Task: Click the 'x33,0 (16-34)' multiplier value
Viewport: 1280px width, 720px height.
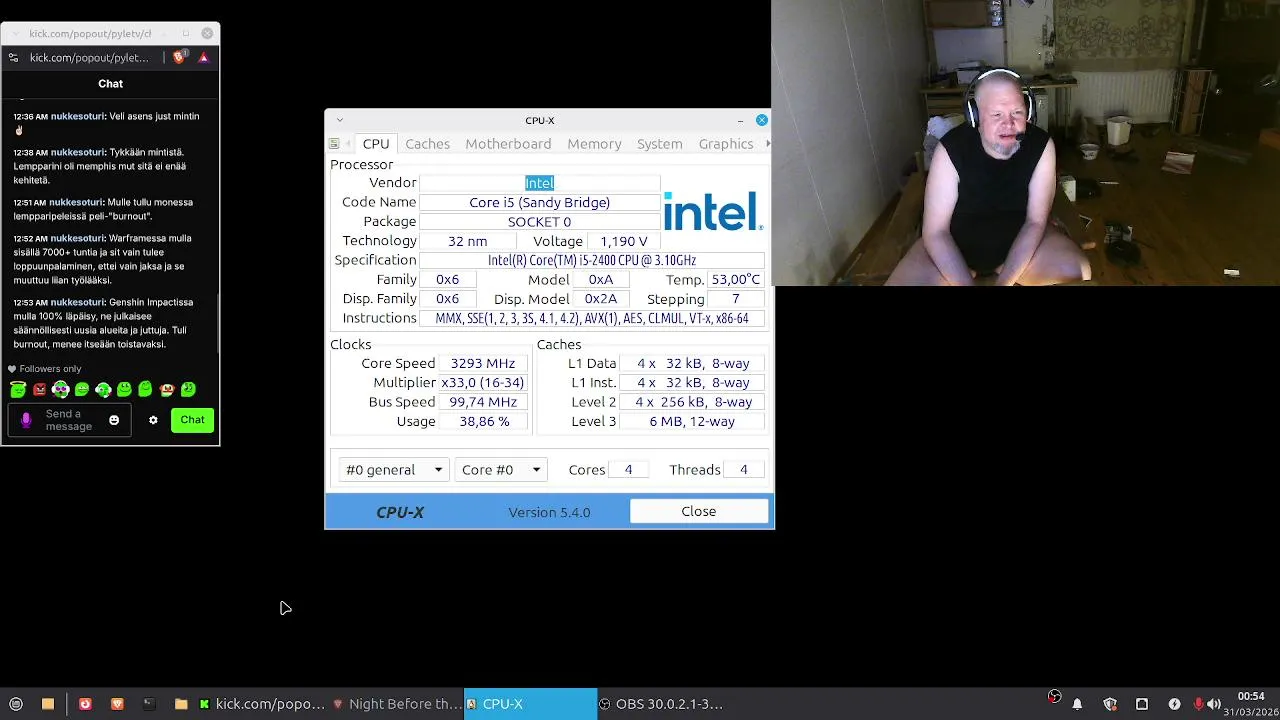Action: [483, 383]
